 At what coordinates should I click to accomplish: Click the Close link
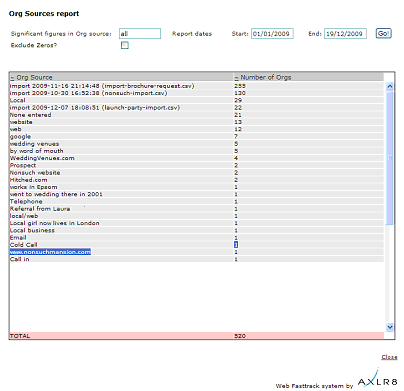pos(389,357)
